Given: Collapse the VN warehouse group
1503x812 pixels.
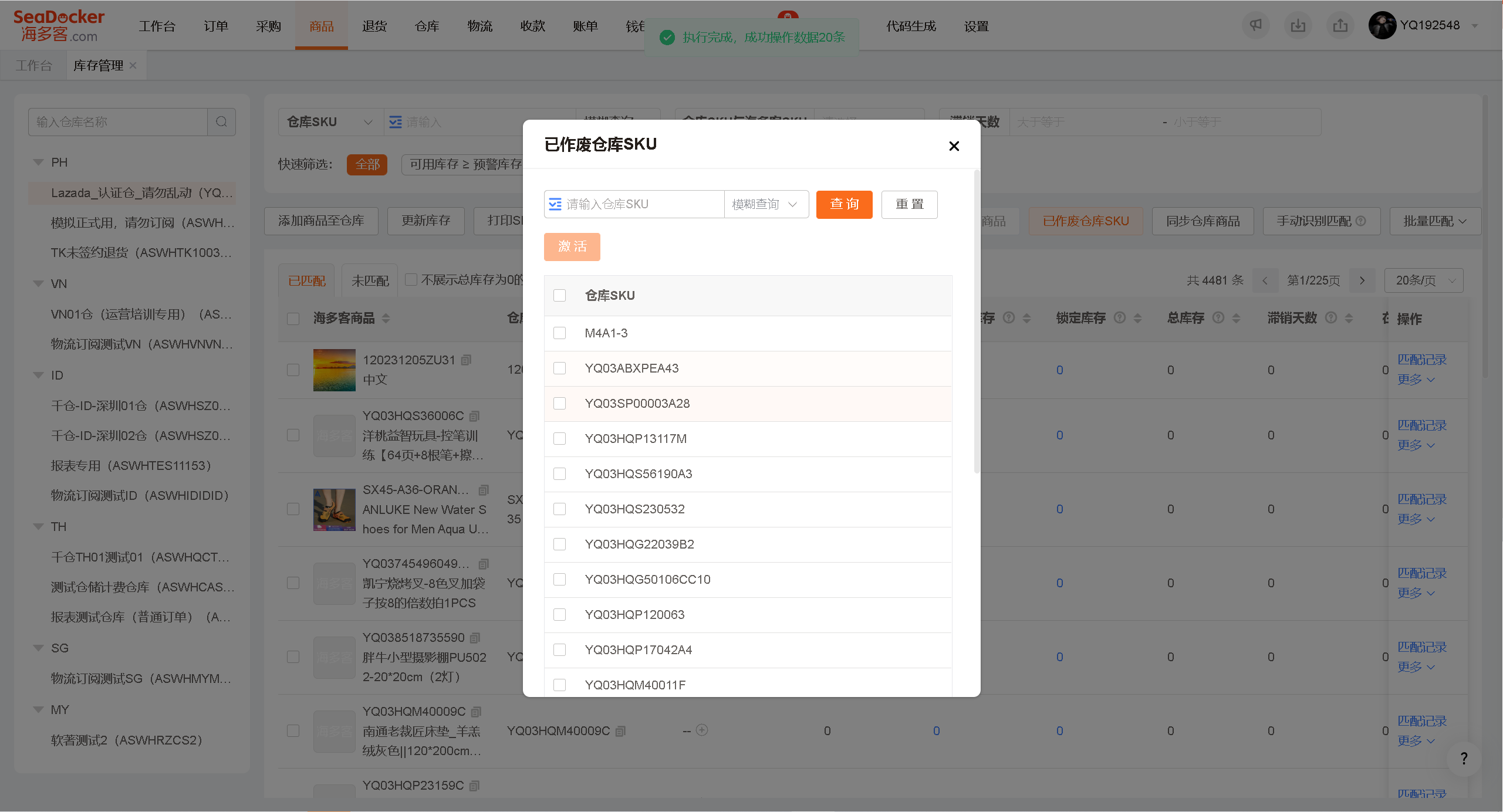Looking at the screenshot, I should point(39,284).
